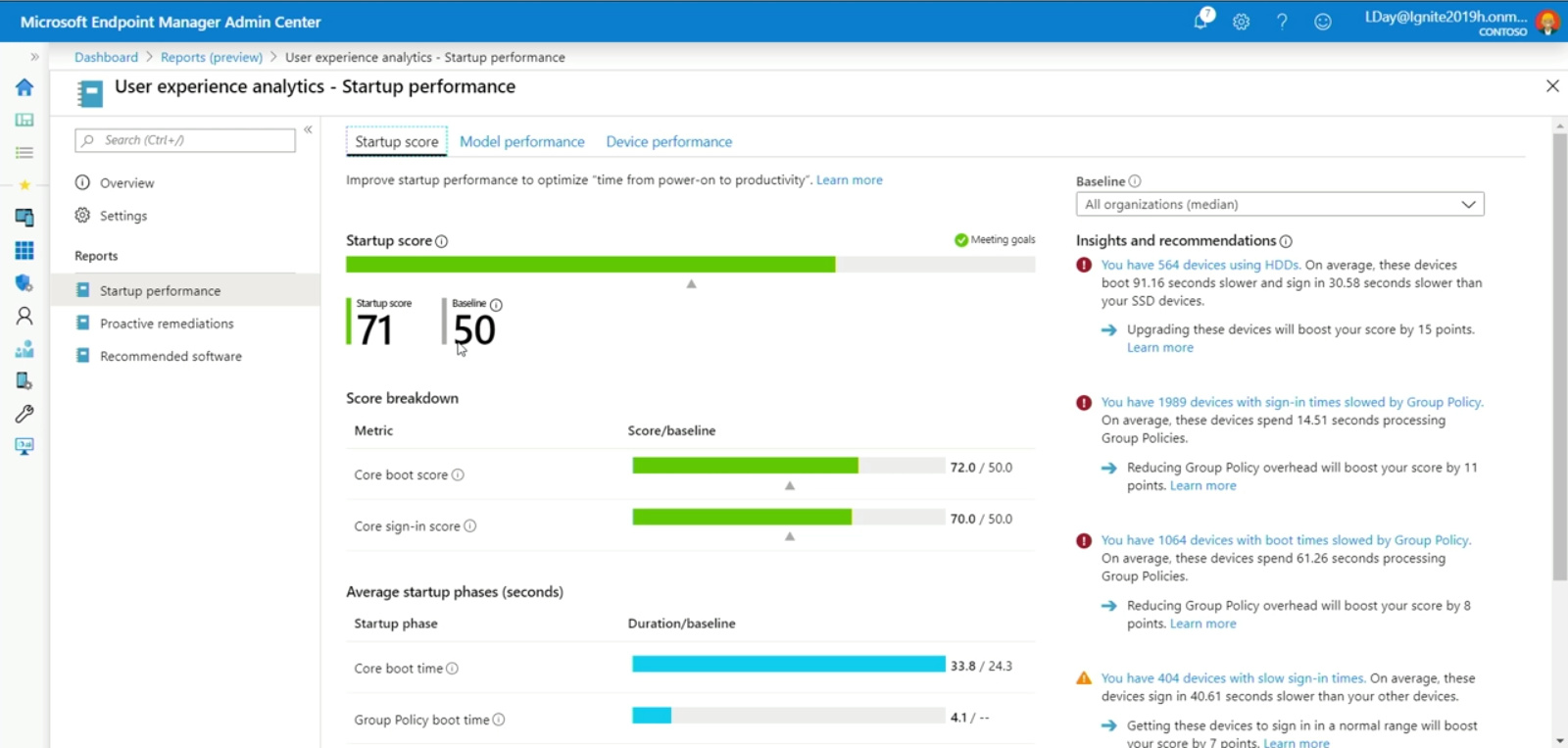Screen dimensions: 1568x748
Task: Open 404 devices slow sign-in times insight
Action: pos(1233,678)
